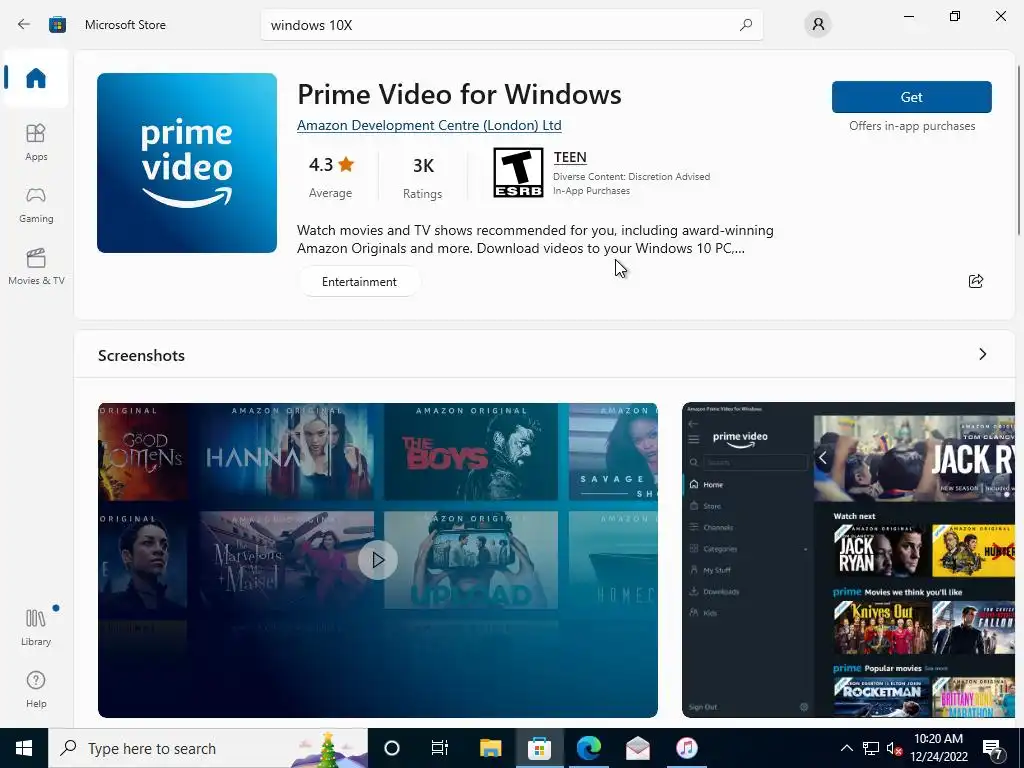Open the second Prime Video app screenshot

pos(848,560)
